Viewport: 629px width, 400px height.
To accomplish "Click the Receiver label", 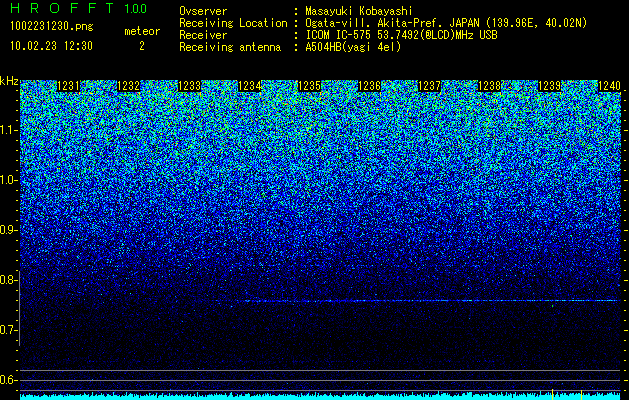I will (203, 35).
